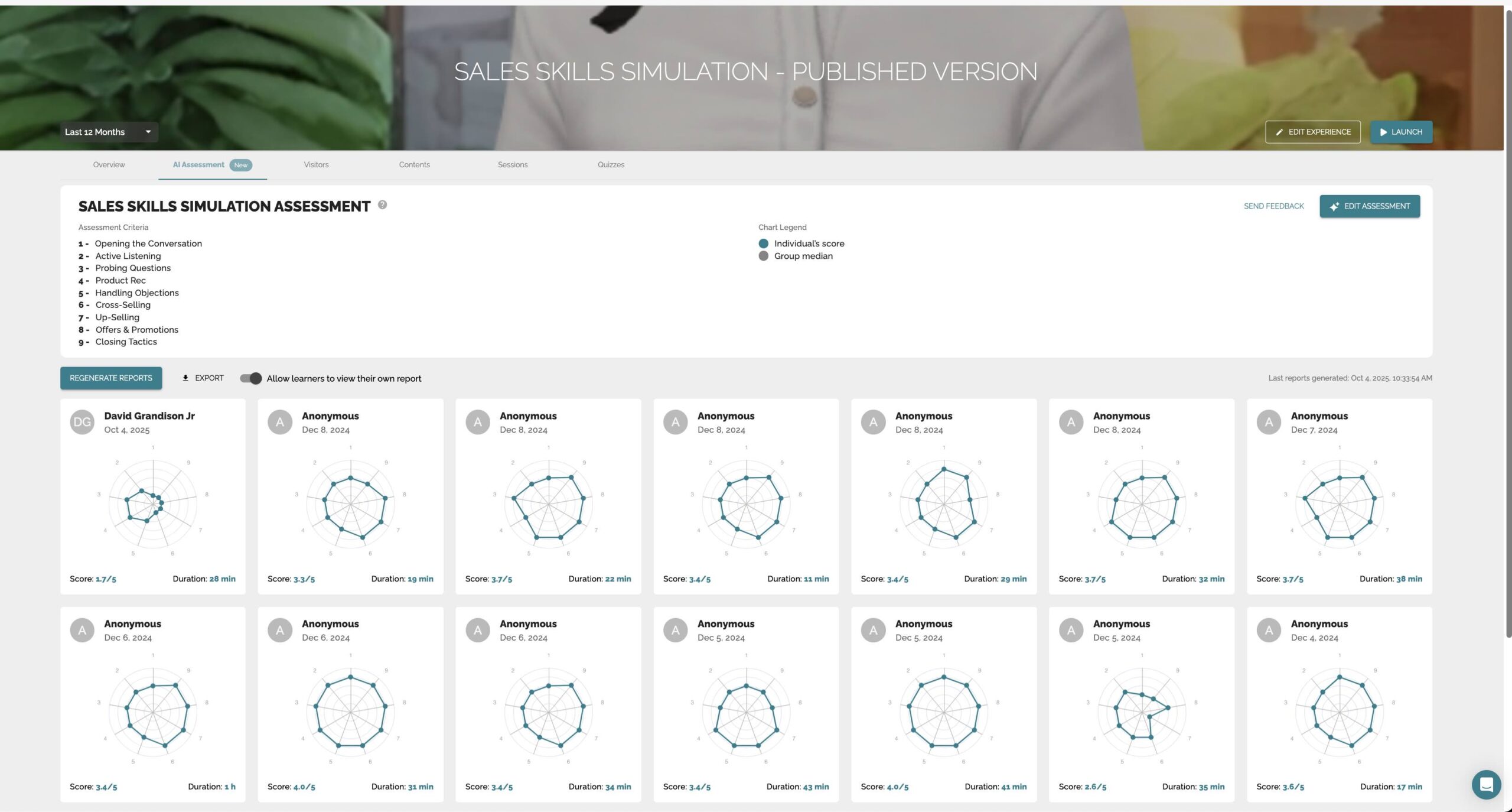Click the Individual's score legend dot
This screenshot has width=1512, height=812.
coord(763,243)
